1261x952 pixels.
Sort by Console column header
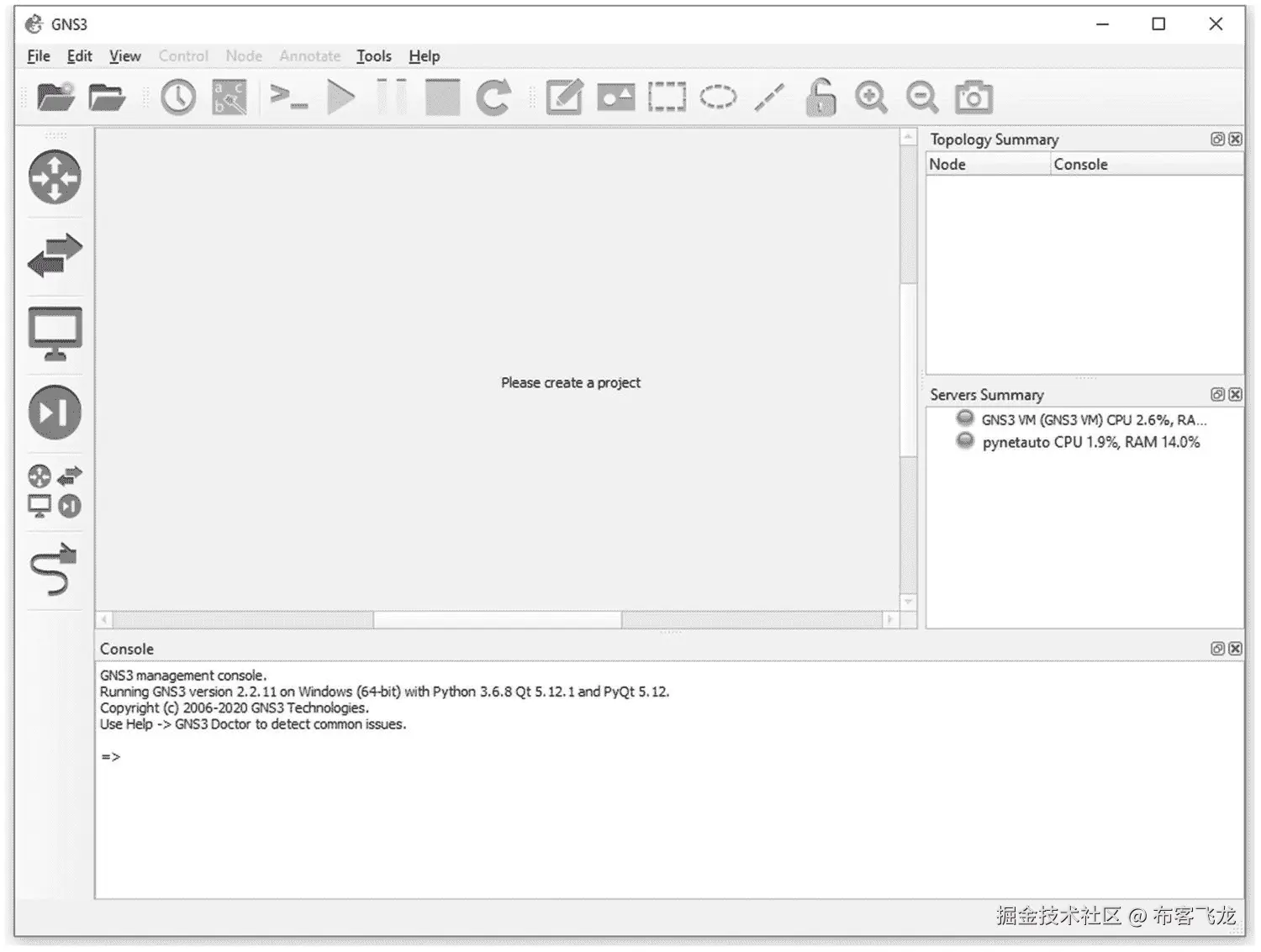tap(1147, 165)
